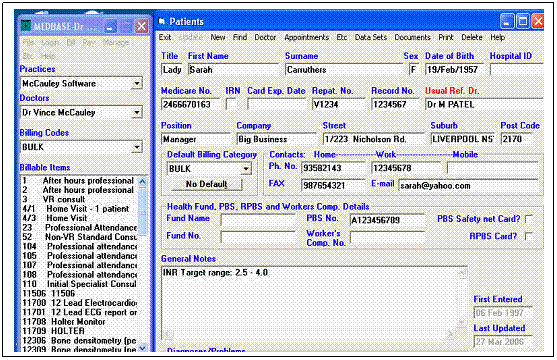Open the Help menu in Patients
This screenshot has width=557, height=360.
click(x=497, y=37)
